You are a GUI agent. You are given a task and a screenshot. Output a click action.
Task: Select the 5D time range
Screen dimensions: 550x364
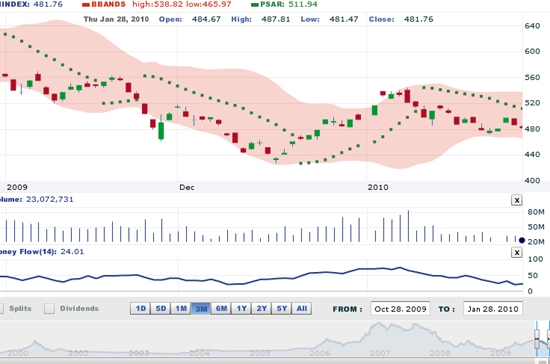tap(161, 309)
